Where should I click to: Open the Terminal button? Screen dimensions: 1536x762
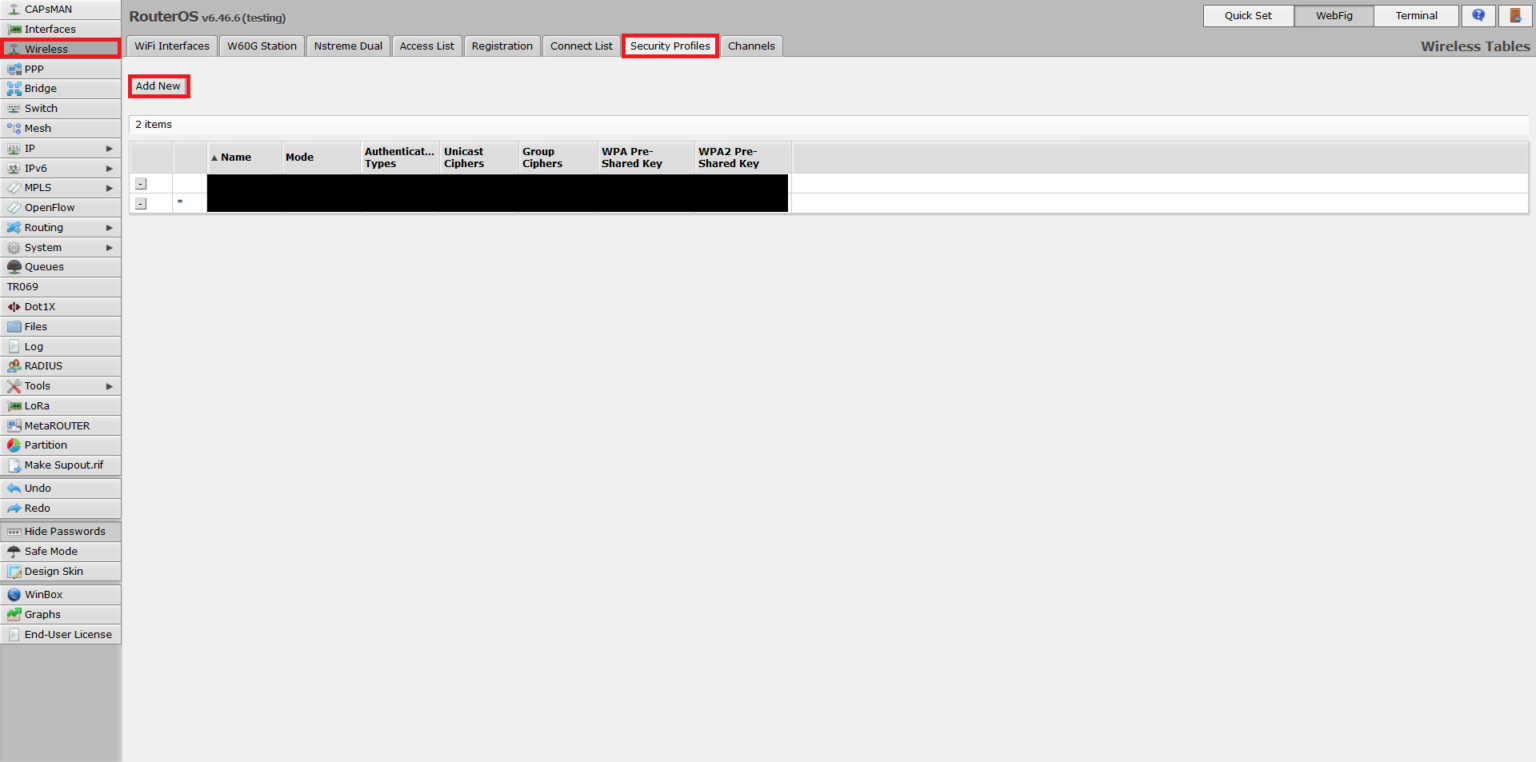coord(1416,16)
